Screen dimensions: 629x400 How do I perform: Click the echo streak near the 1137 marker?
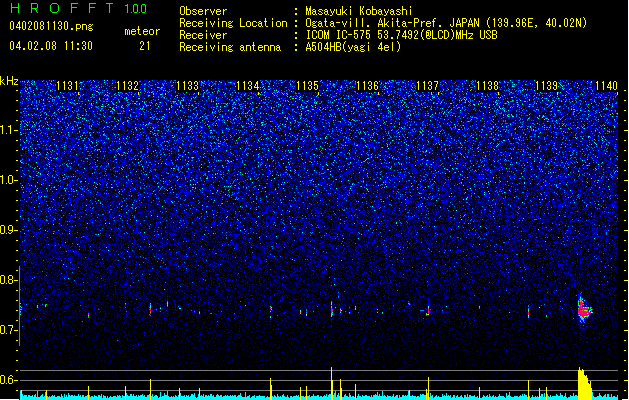428,310
